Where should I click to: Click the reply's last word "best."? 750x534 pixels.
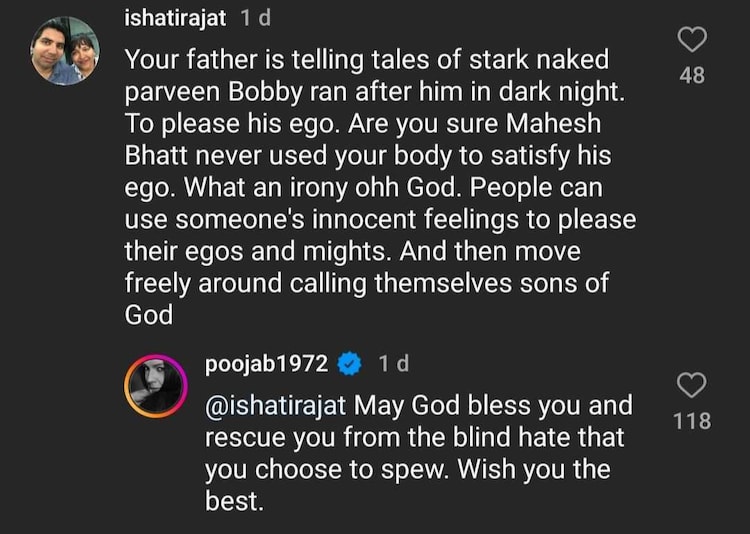[234, 501]
